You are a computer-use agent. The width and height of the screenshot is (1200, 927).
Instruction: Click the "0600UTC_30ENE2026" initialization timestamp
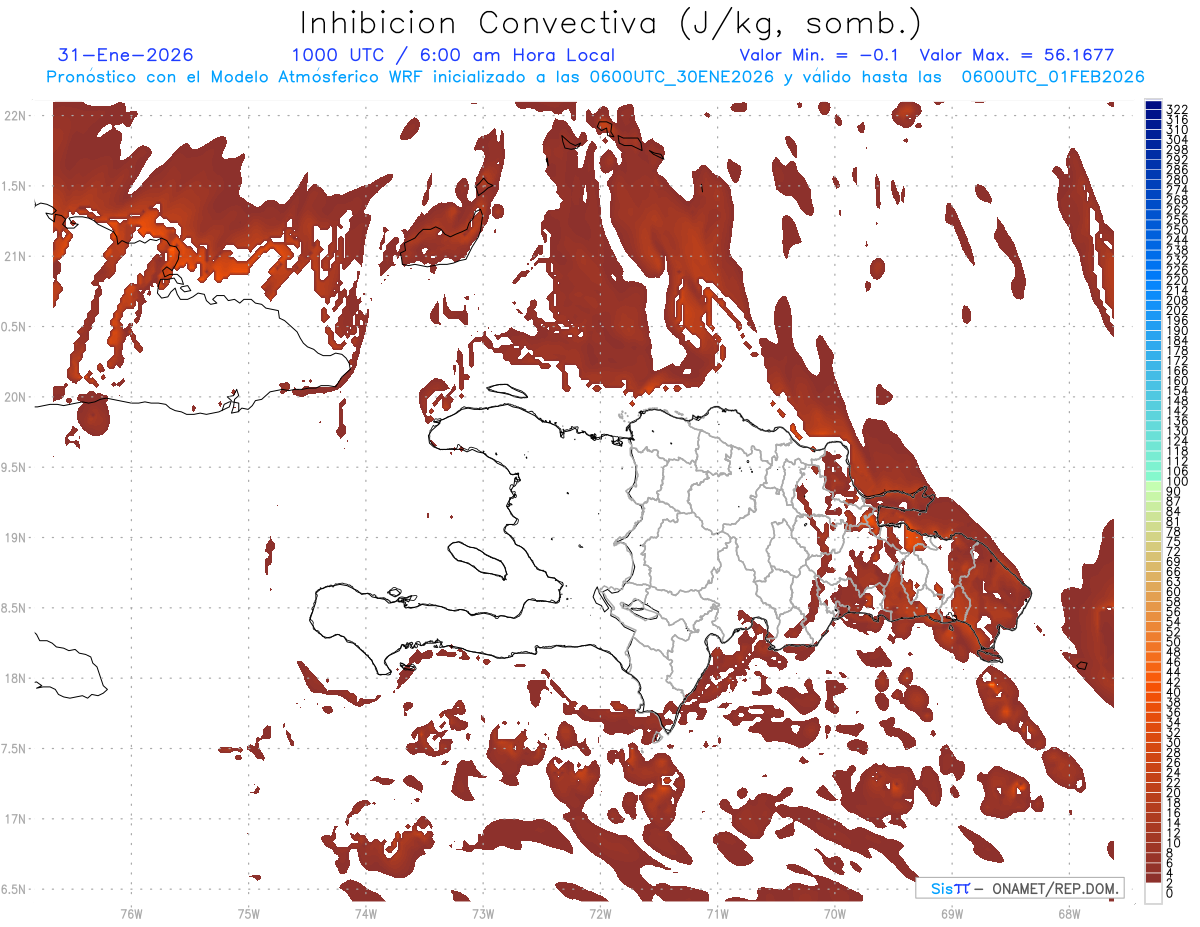(684, 77)
